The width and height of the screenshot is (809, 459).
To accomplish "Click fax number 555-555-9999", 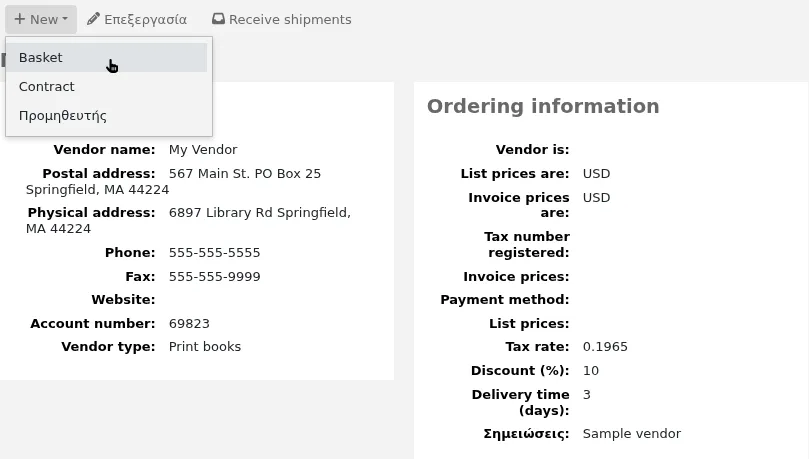I will [215, 276].
